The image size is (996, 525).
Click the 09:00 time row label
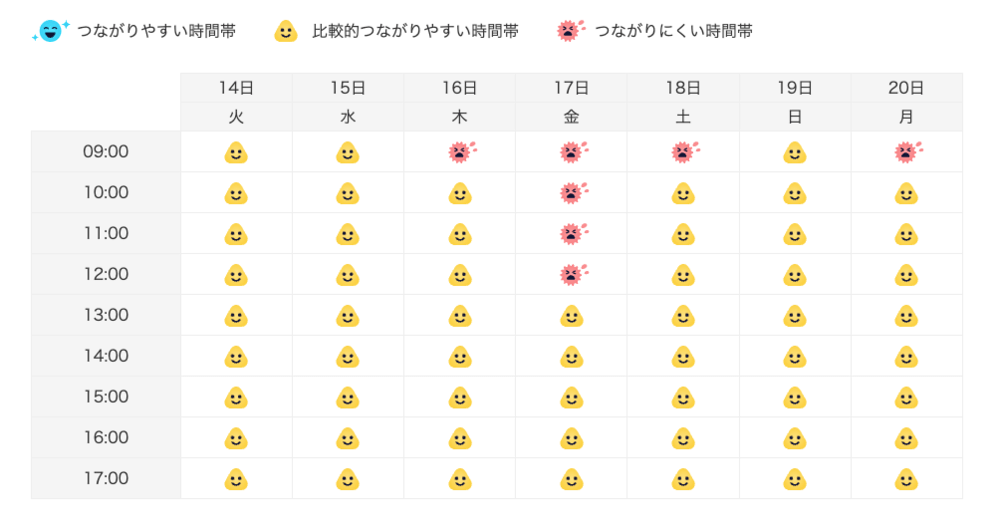[x=106, y=152]
